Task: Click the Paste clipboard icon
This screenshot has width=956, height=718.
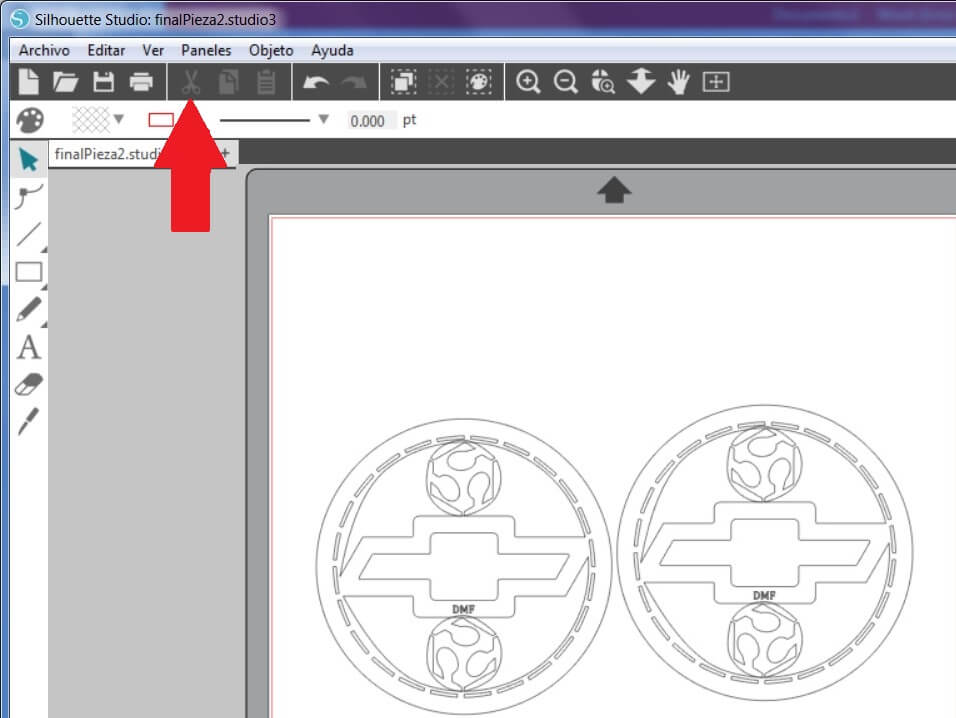Action: pos(266,82)
